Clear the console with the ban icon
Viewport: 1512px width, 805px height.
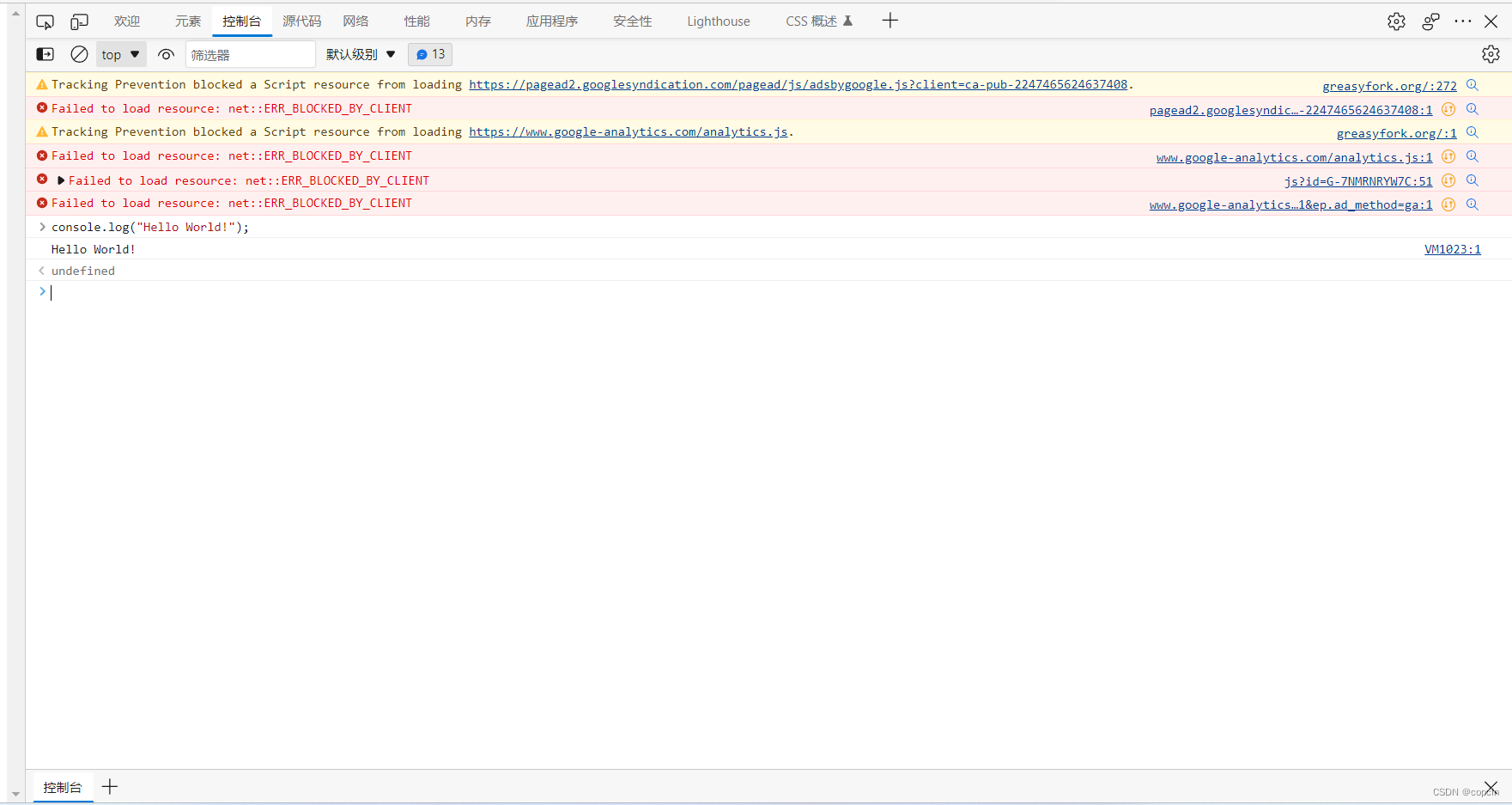click(79, 54)
